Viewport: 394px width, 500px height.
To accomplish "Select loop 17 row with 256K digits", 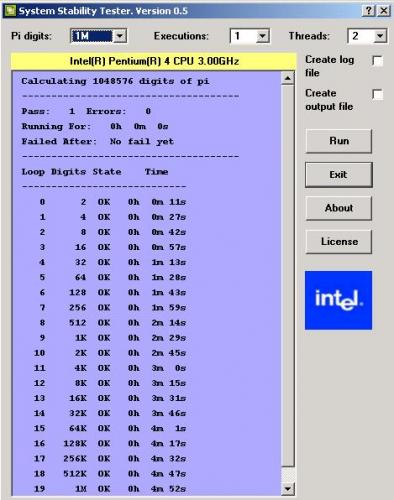I will click(x=110, y=459).
